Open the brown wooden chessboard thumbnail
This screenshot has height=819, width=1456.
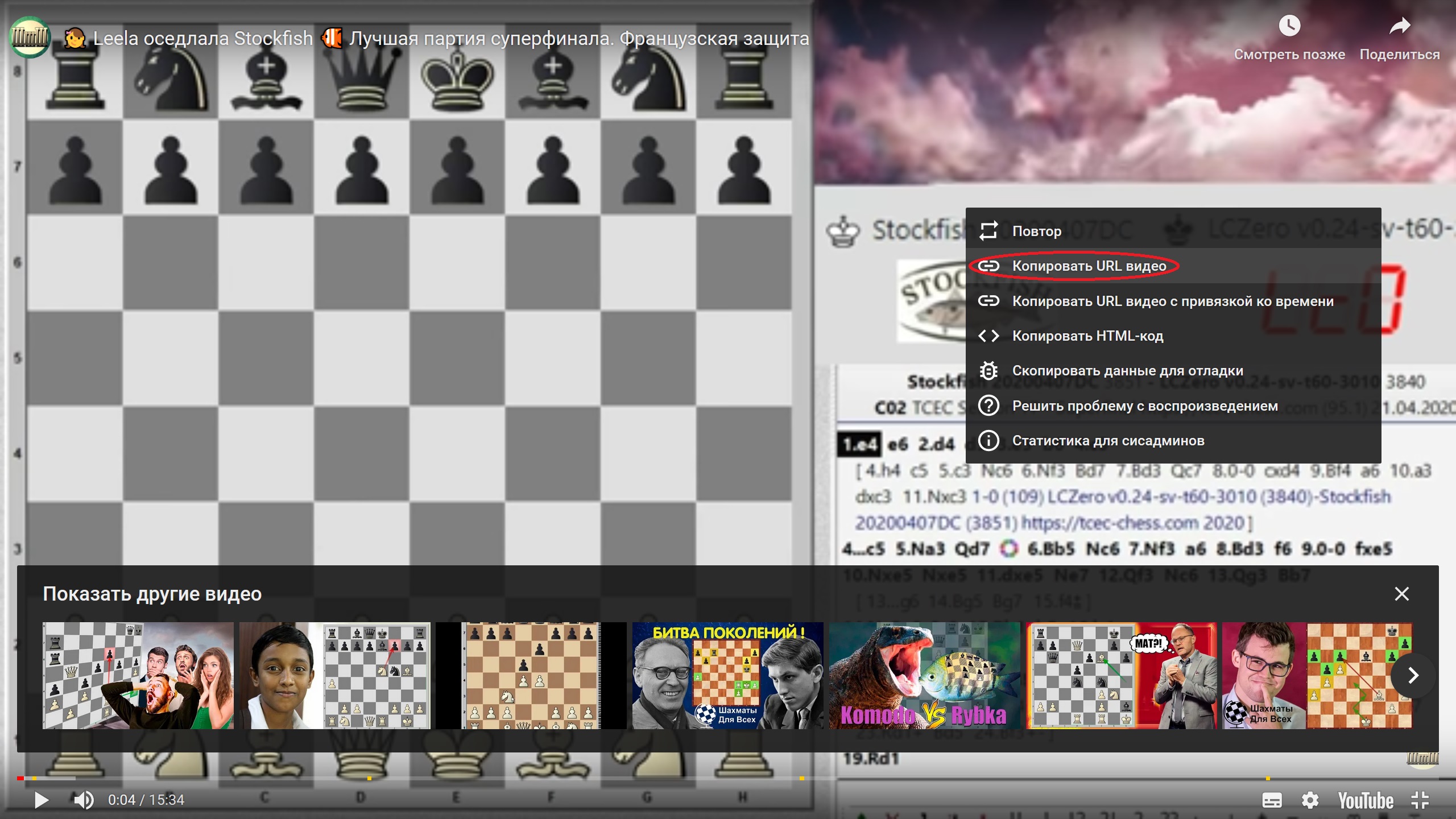click(531, 676)
